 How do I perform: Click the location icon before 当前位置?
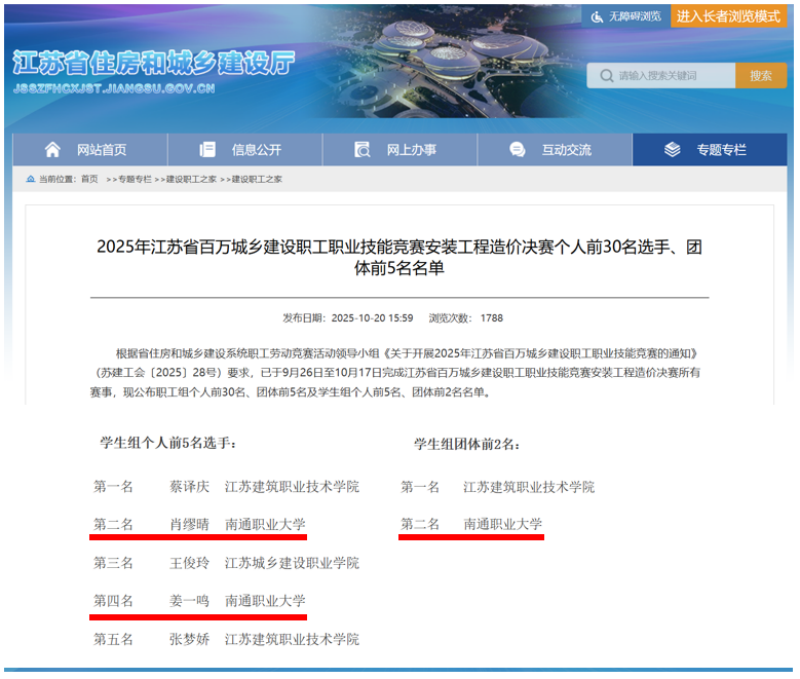pyautogui.click(x=31, y=180)
